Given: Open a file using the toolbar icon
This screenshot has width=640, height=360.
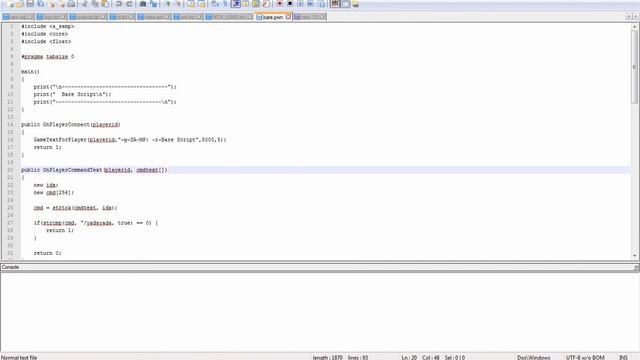Looking at the screenshot, I should pyautogui.click(x=20, y=4).
